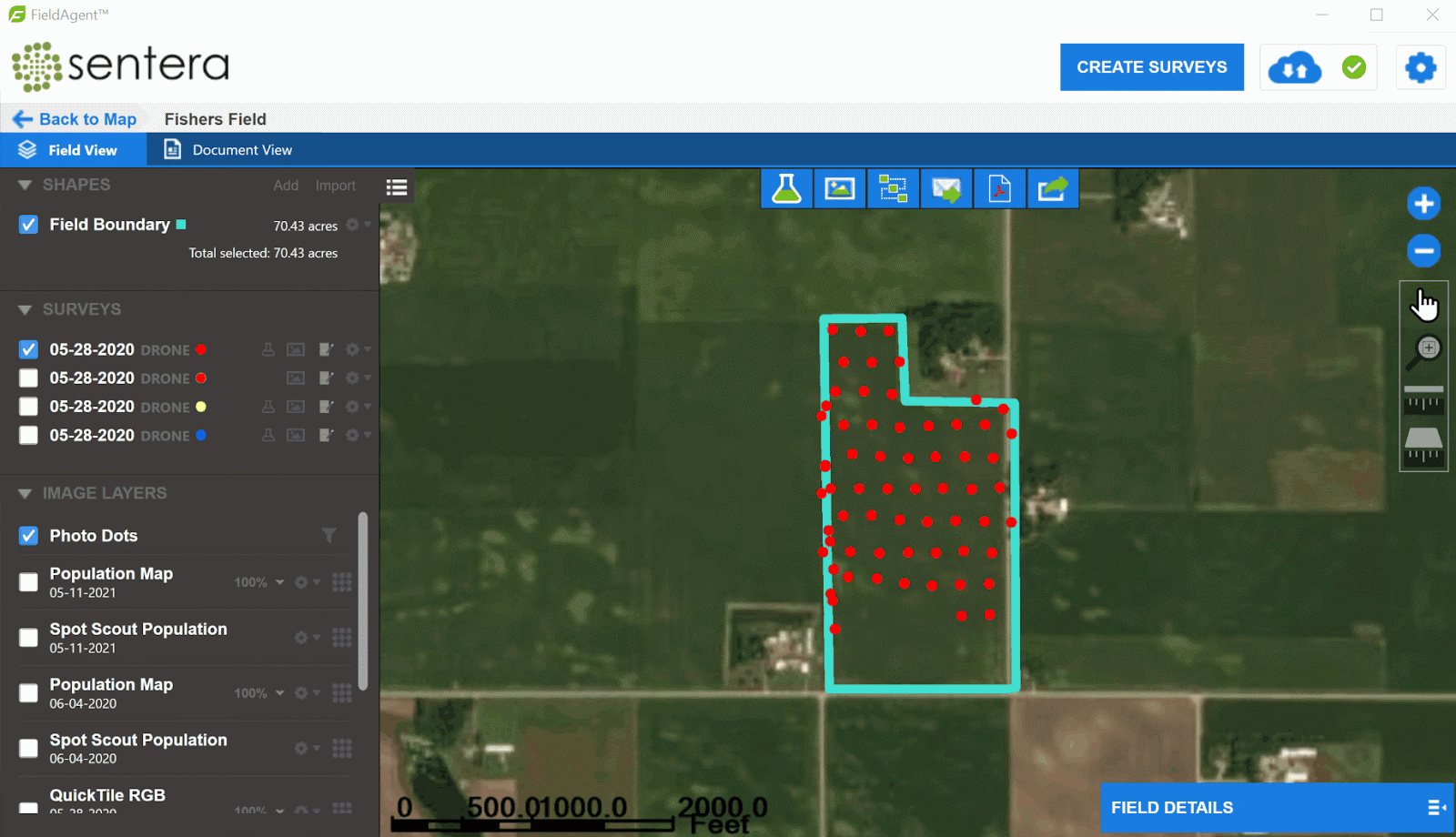Check the yellow-dot 05-28-2020 drone survey
Screen dimensions: 1456x837
(28, 407)
